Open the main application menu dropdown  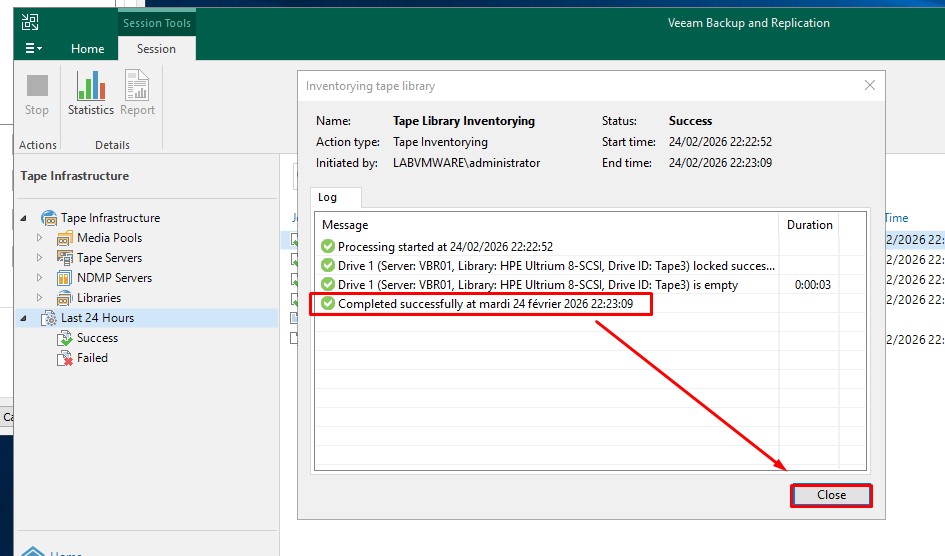coord(33,48)
